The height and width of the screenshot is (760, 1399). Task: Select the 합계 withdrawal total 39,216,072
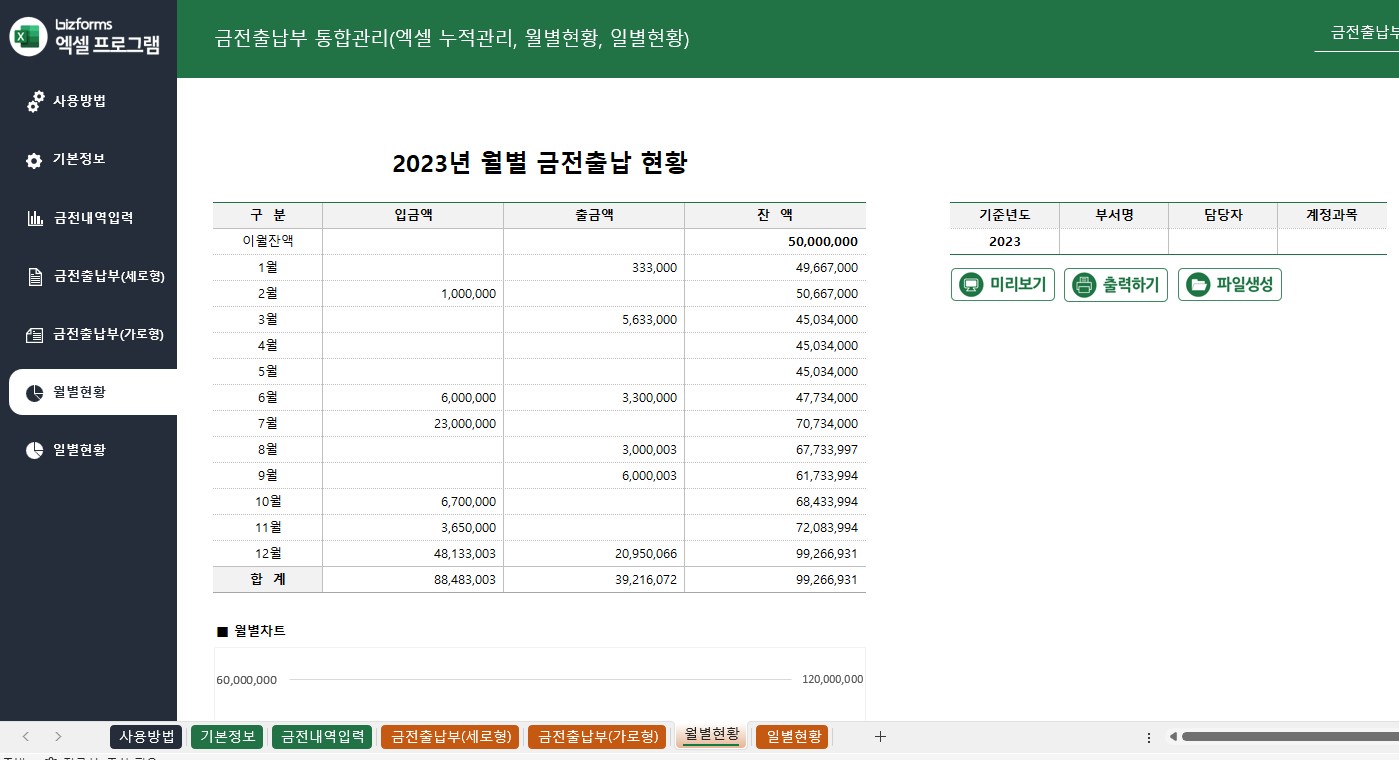pyautogui.click(x=594, y=580)
